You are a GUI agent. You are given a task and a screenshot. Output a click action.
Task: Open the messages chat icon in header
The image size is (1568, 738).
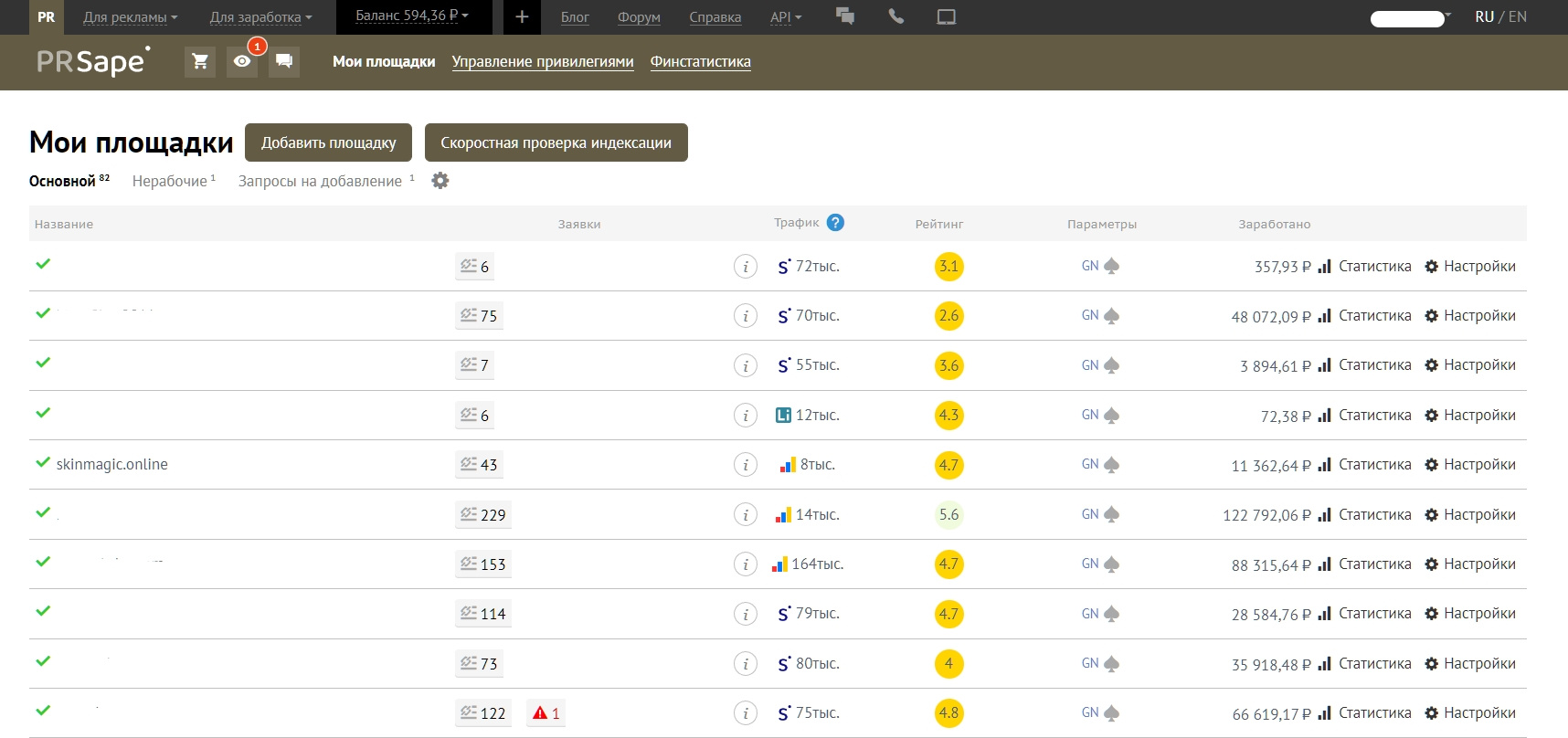284,61
